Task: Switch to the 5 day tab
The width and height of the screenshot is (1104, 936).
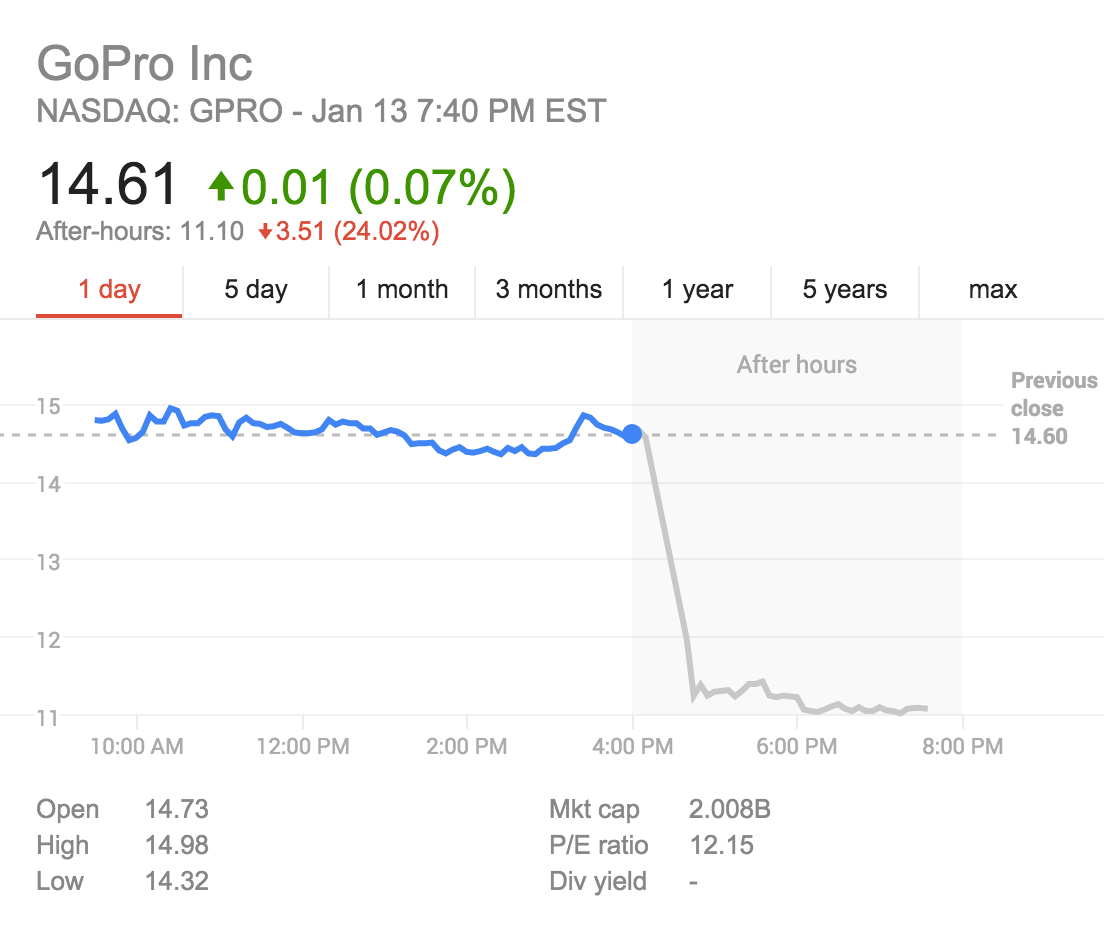Action: click(x=256, y=290)
